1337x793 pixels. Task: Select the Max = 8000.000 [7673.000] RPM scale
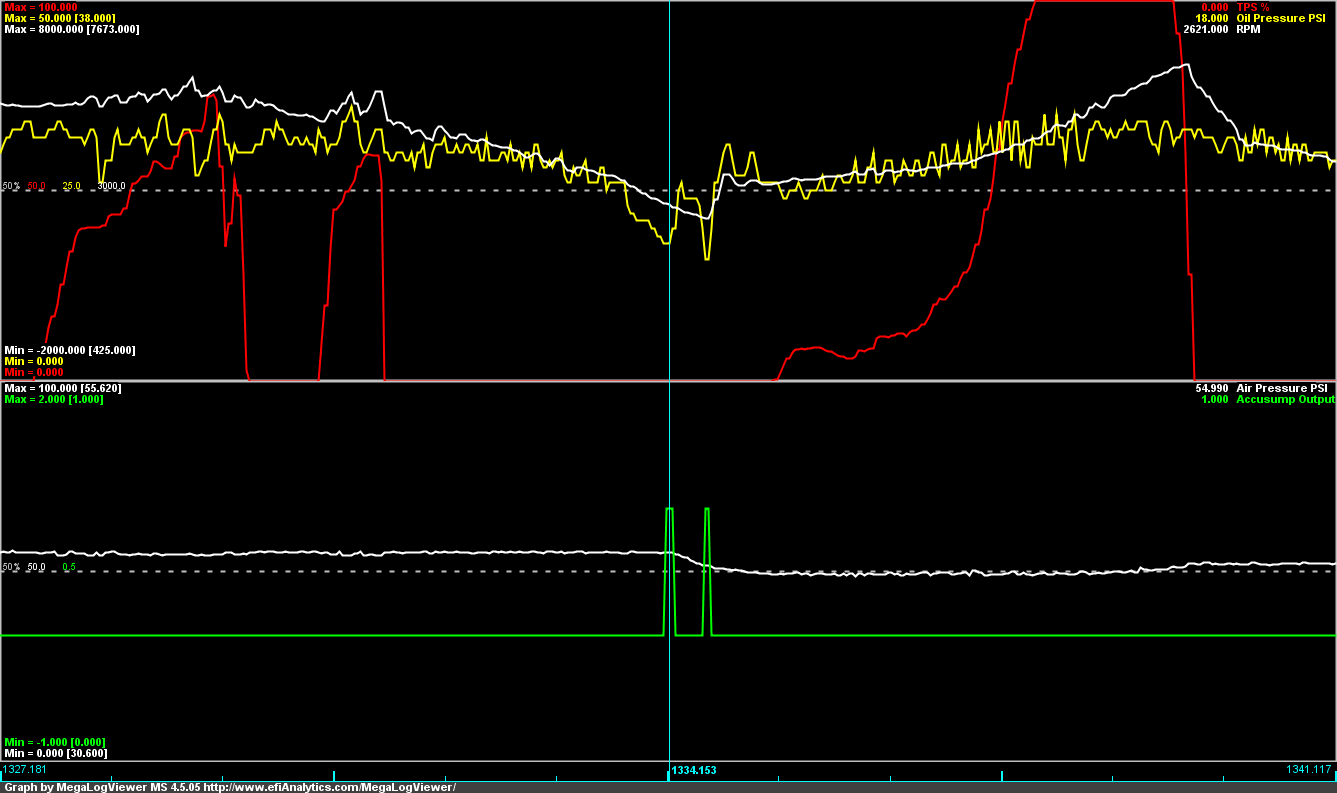[72, 30]
